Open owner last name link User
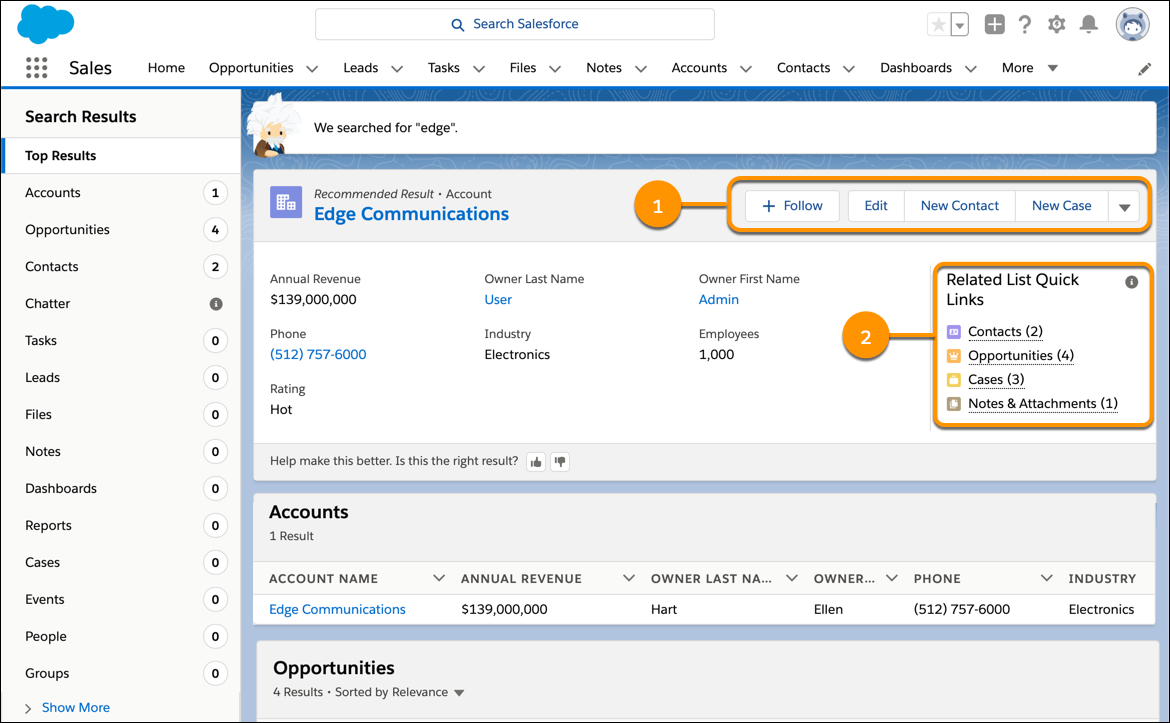The width and height of the screenshot is (1170, 723). coord(498,299)
